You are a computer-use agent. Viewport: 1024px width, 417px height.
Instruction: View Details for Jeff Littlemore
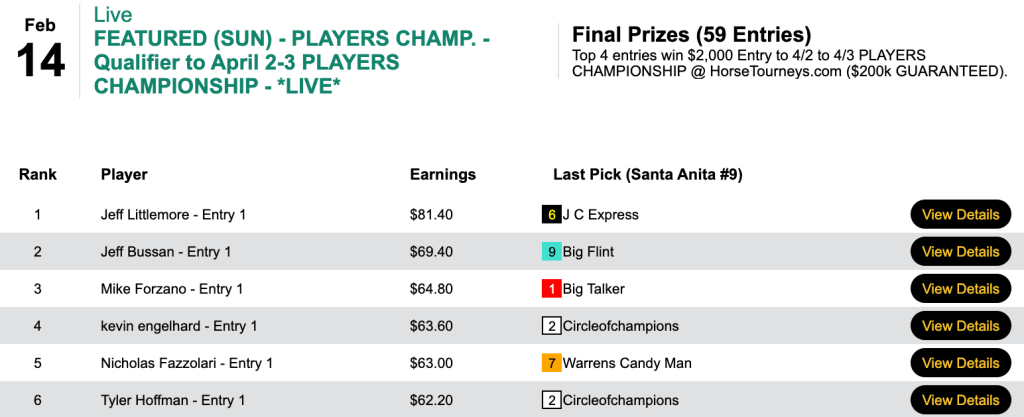coord(960,215)
